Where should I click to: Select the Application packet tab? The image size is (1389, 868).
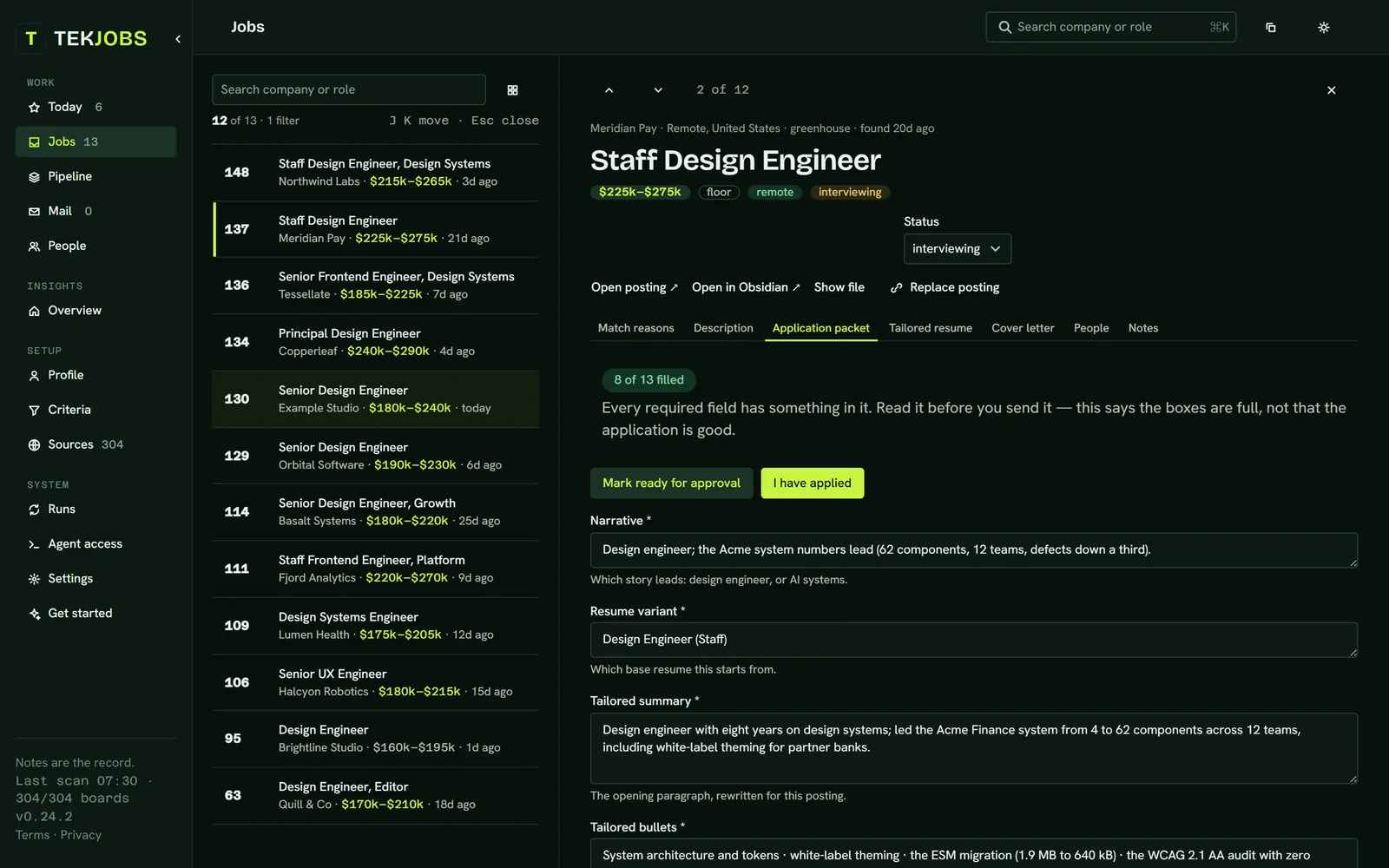(820, 328)
